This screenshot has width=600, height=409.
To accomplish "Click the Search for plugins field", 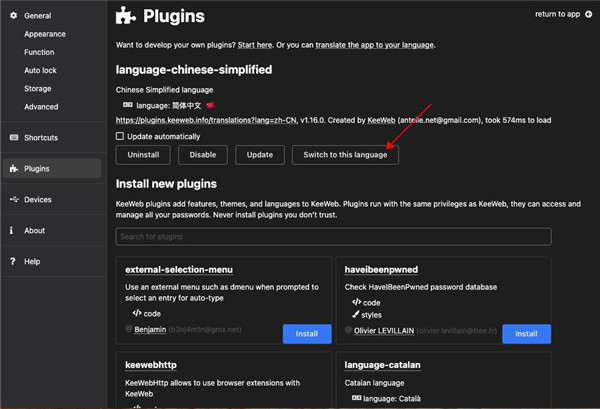I will [x=333, y=236].
